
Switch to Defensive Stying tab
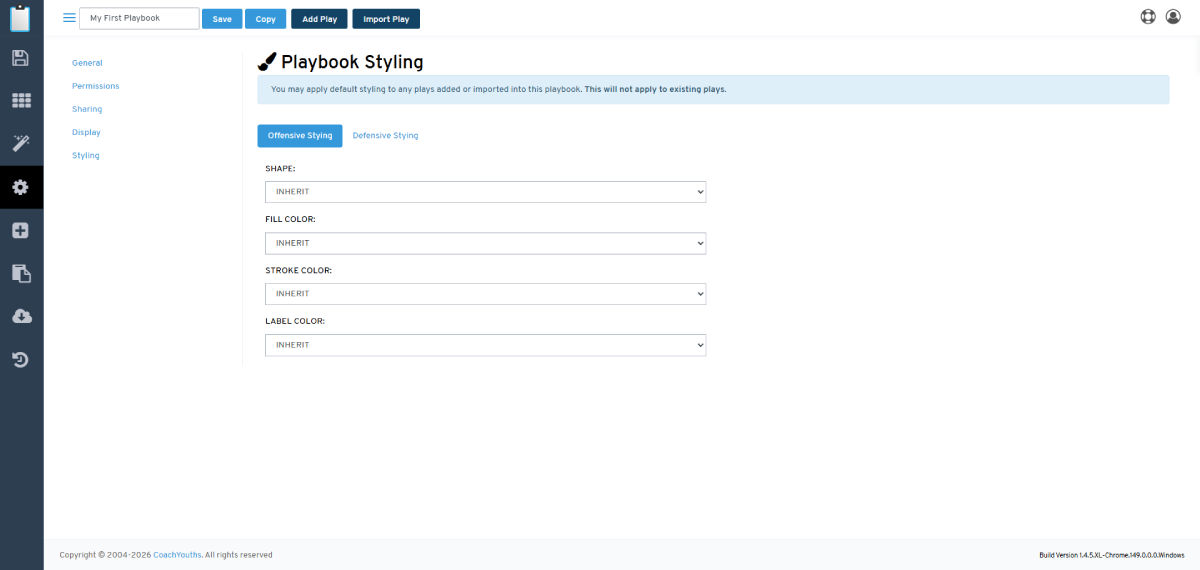tap(385, 135)
